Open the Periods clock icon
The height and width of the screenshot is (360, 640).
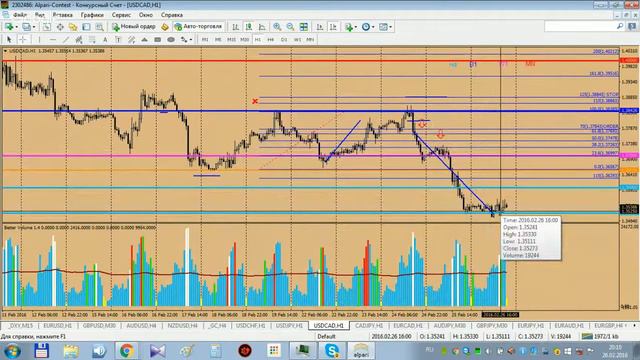(x=366, y=27)
